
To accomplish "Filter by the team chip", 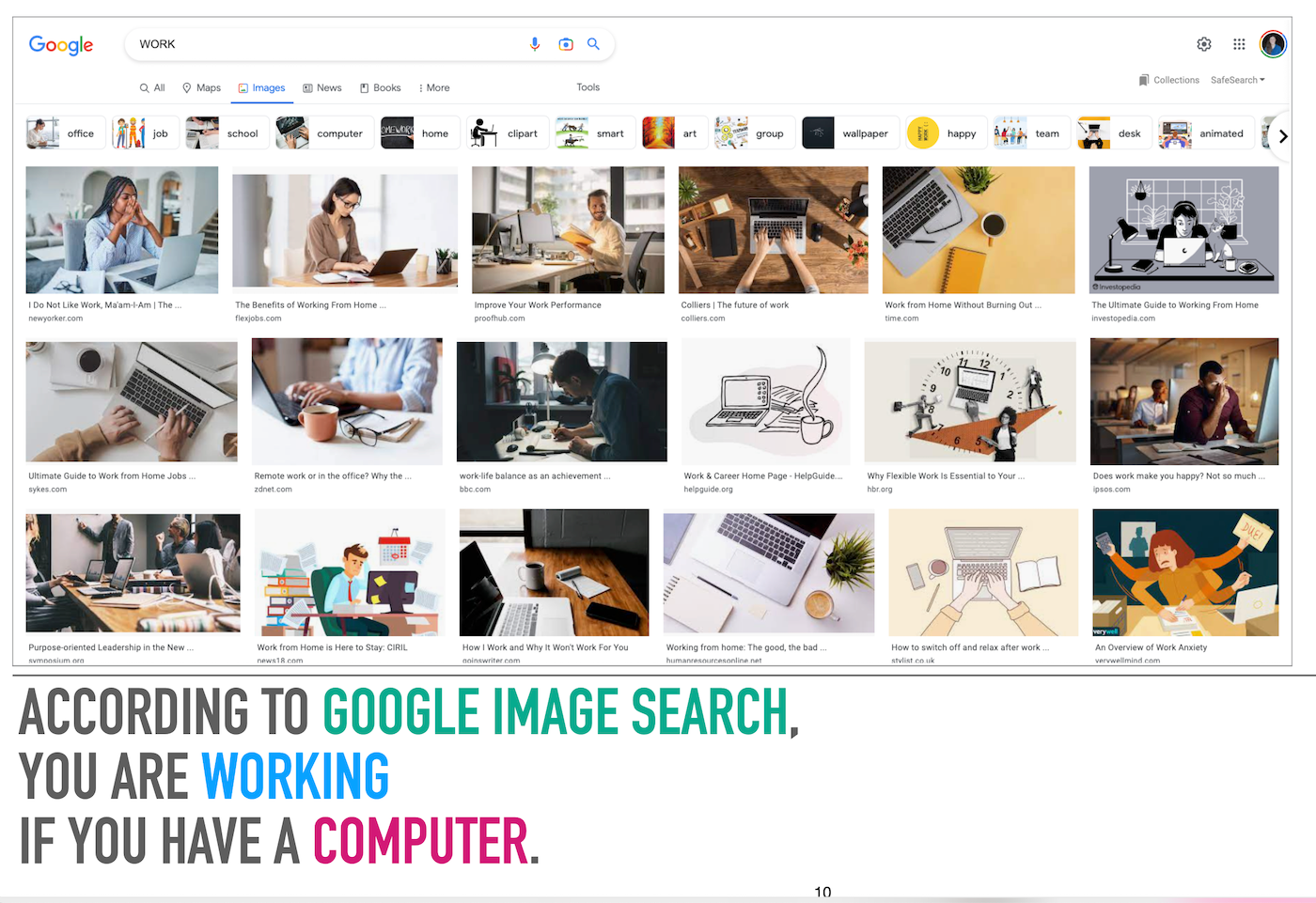I will coord(1031,133).
